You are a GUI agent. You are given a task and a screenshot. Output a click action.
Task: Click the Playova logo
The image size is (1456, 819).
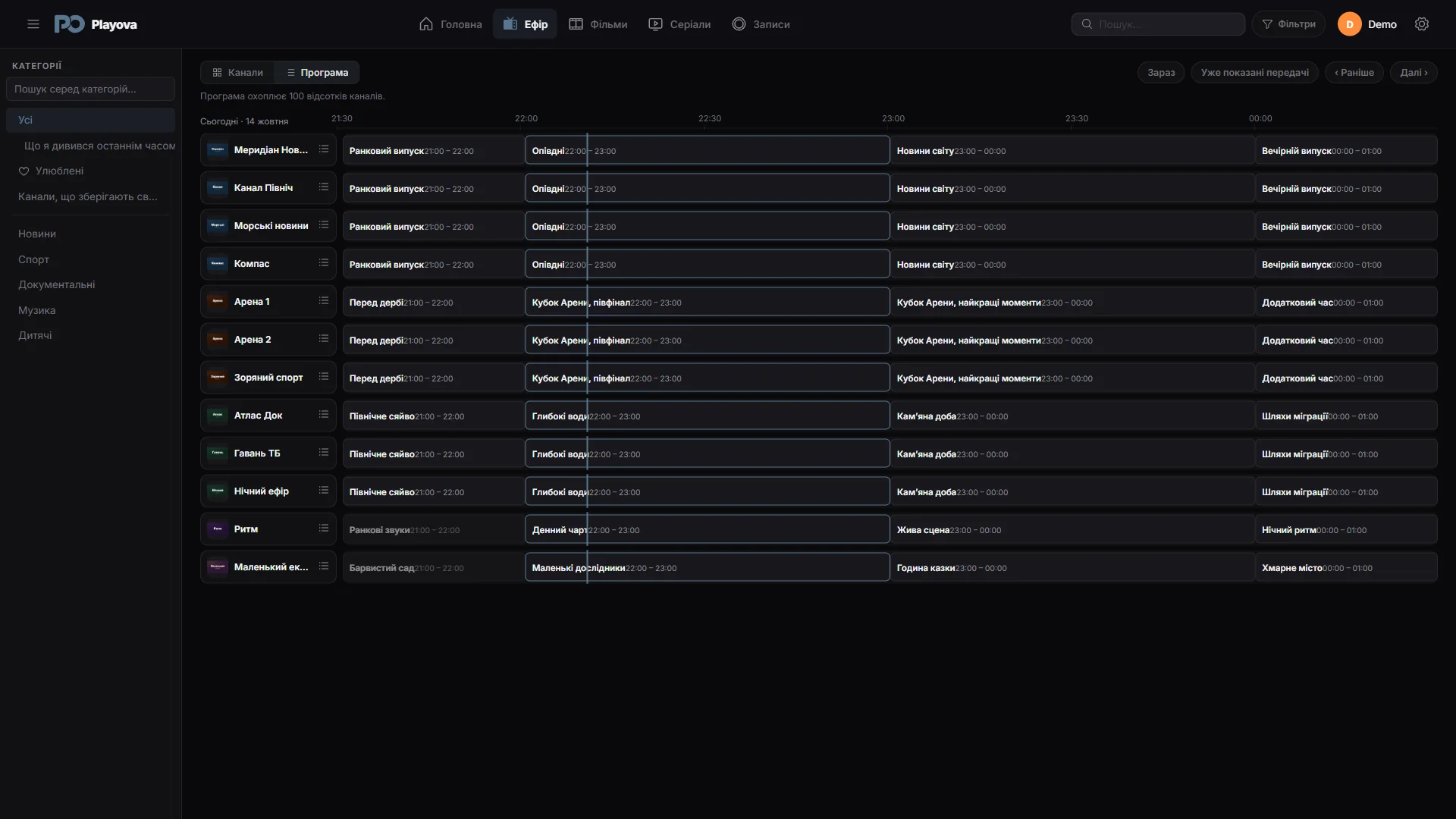[x=96, y=24]
